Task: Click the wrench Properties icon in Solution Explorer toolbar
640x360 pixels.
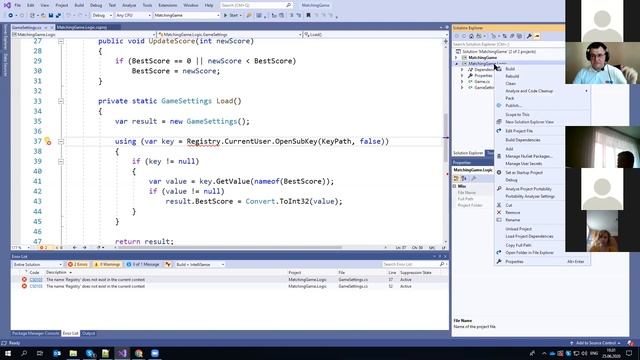Action: click(x=529, y=36)
